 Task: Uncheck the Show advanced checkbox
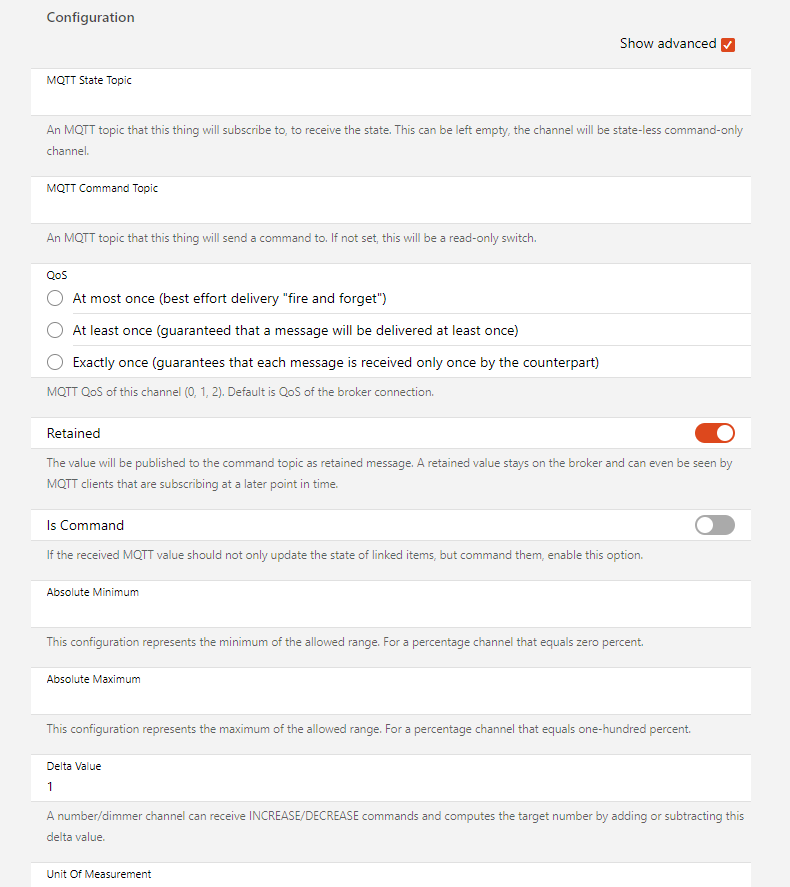728,44
